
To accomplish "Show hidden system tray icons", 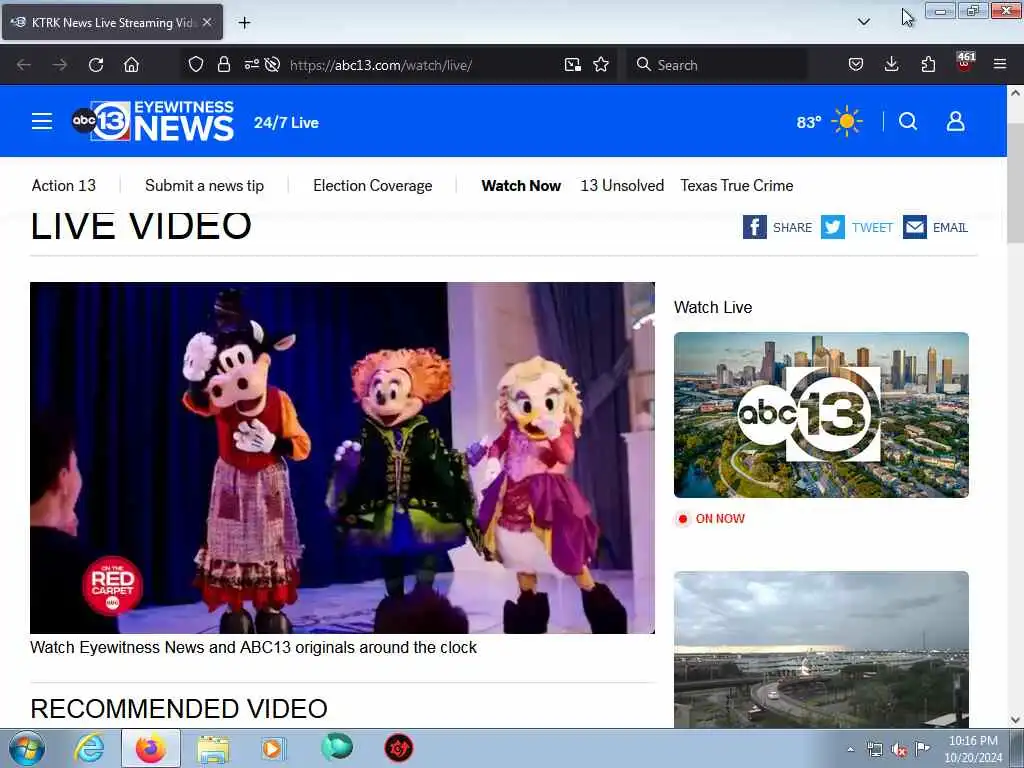I will click(850, 749).
